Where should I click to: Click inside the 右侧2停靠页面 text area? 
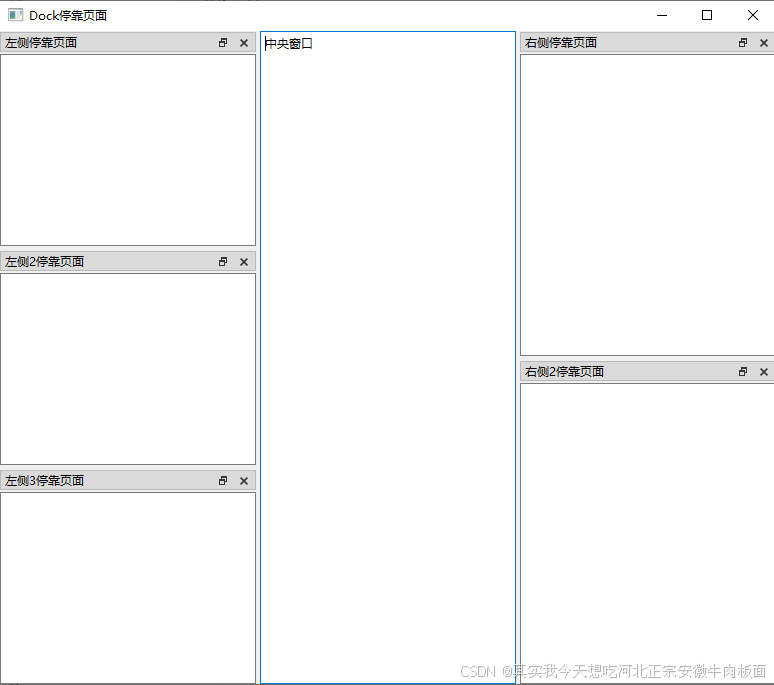pyautogui.click(x=647, y=533)
